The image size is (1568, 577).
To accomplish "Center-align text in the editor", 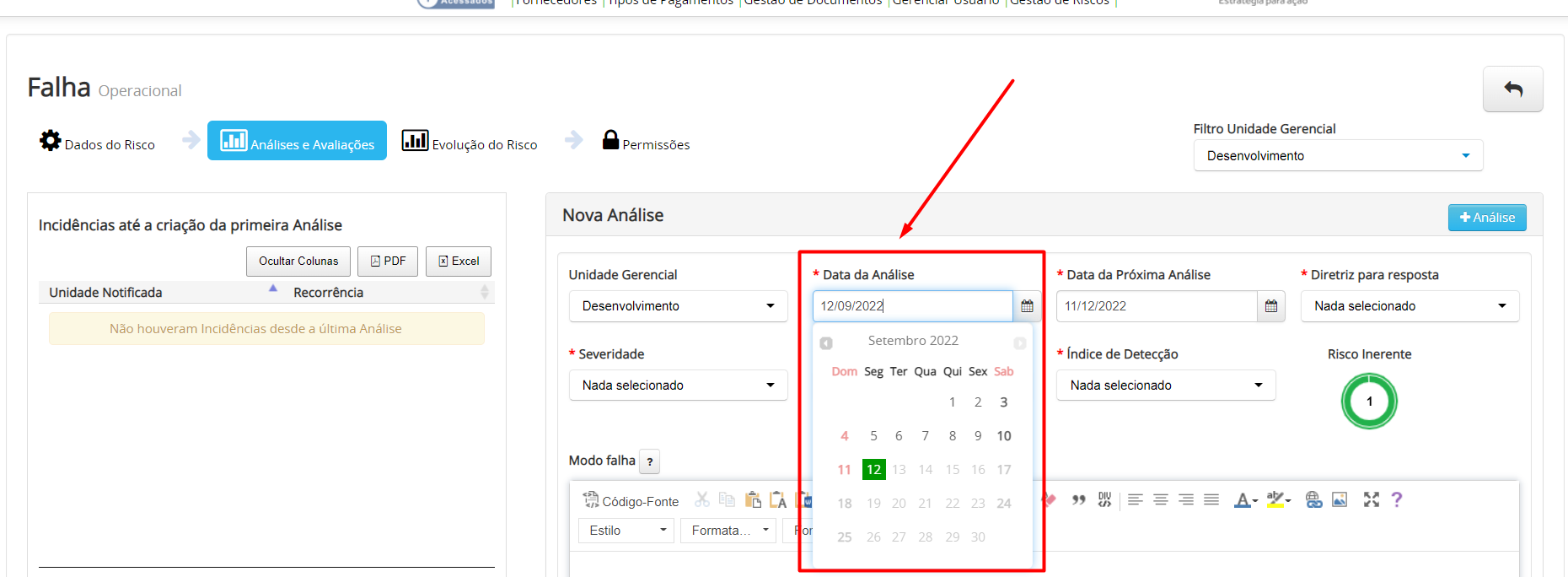I will coord(1161,500).
